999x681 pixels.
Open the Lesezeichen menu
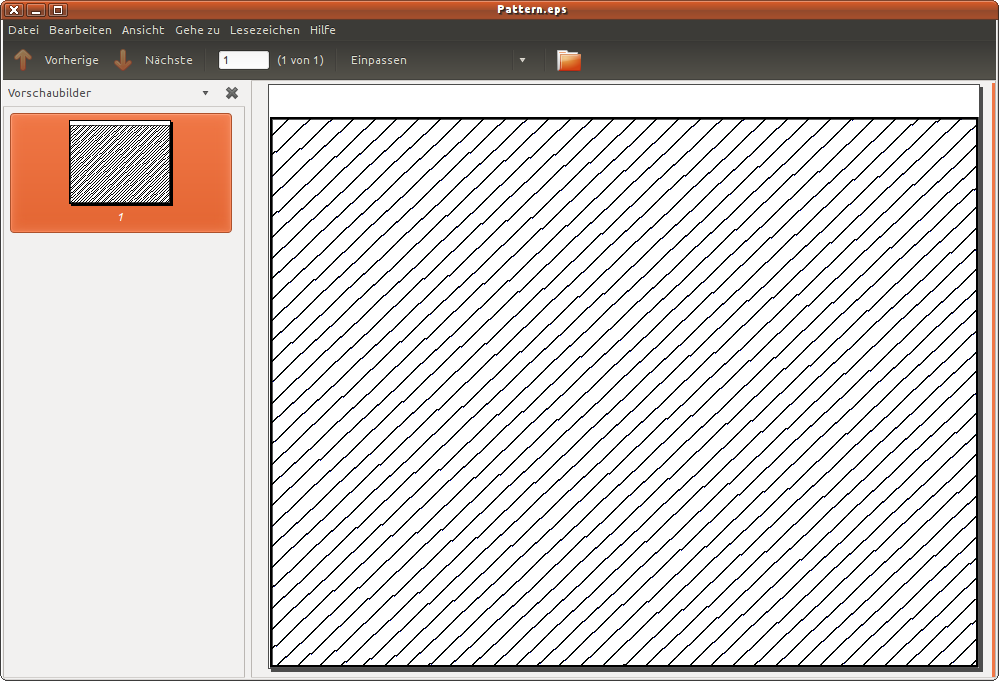pyautogui.click(x=264, y=30)
